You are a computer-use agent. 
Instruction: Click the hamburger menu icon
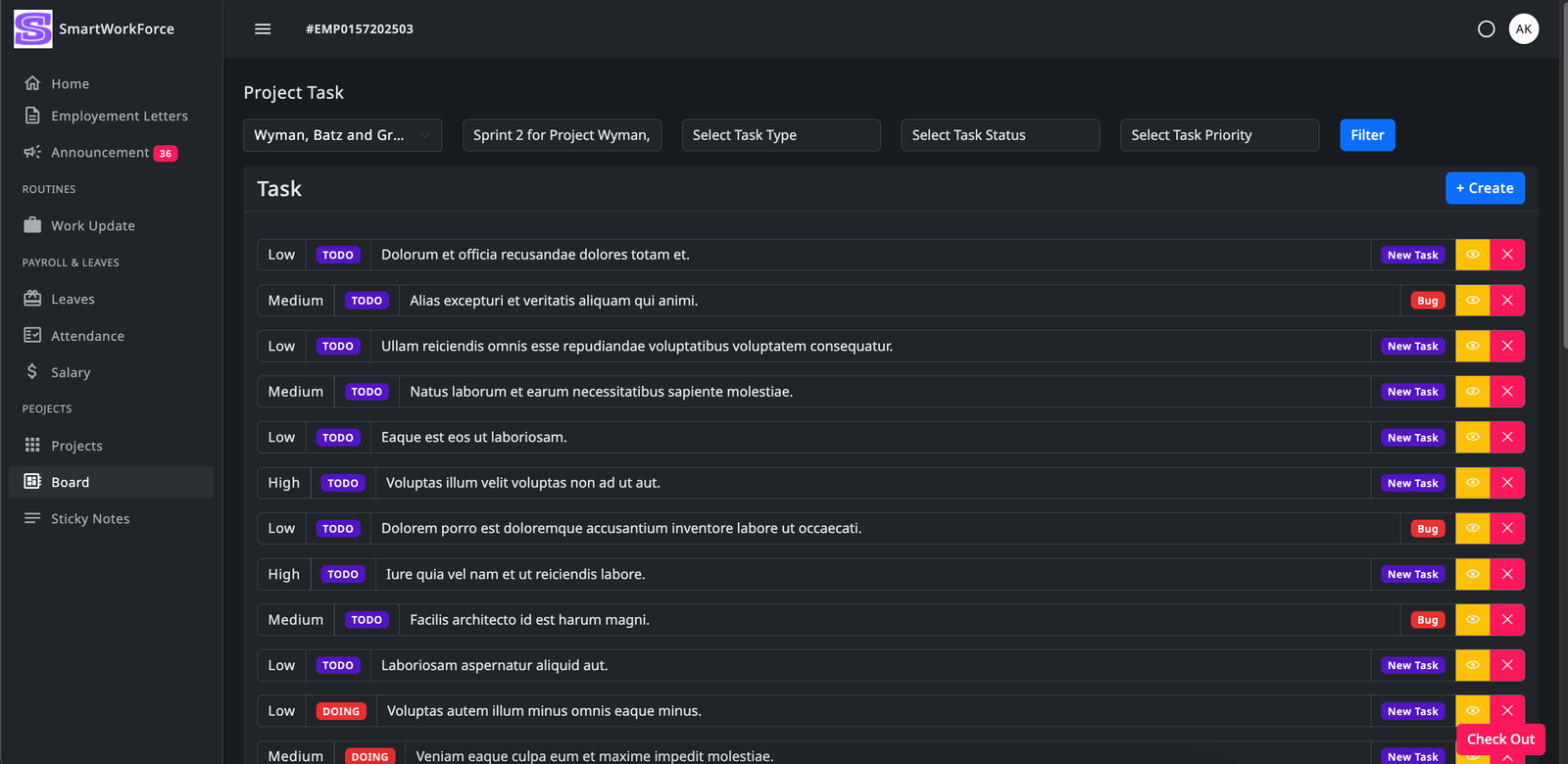[x=263, y=29]
